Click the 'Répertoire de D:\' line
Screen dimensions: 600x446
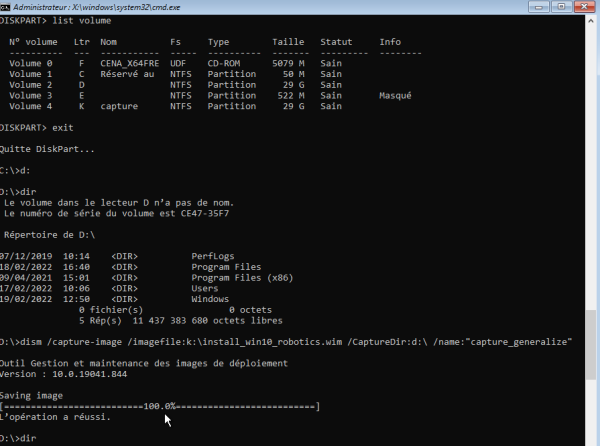pos(49,235)
